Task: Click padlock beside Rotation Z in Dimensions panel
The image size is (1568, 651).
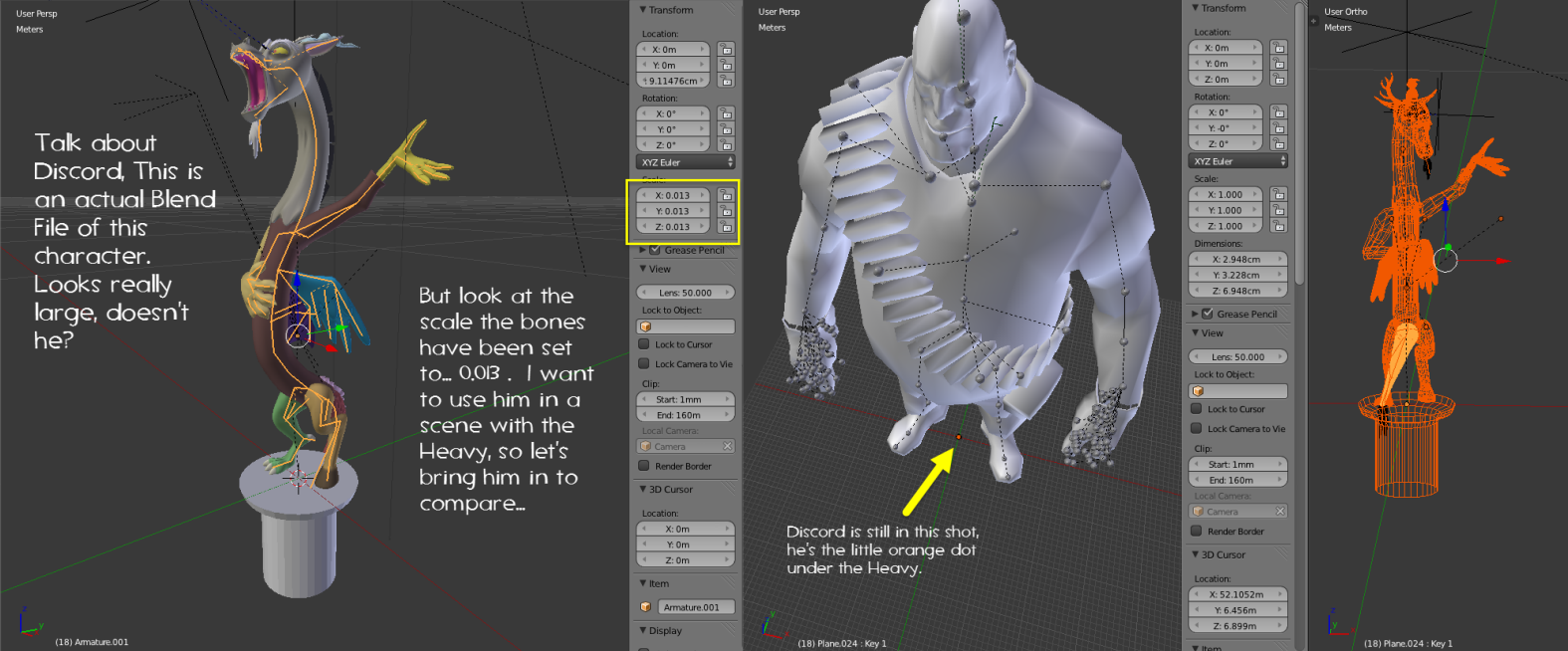Action: [1279, 143]
